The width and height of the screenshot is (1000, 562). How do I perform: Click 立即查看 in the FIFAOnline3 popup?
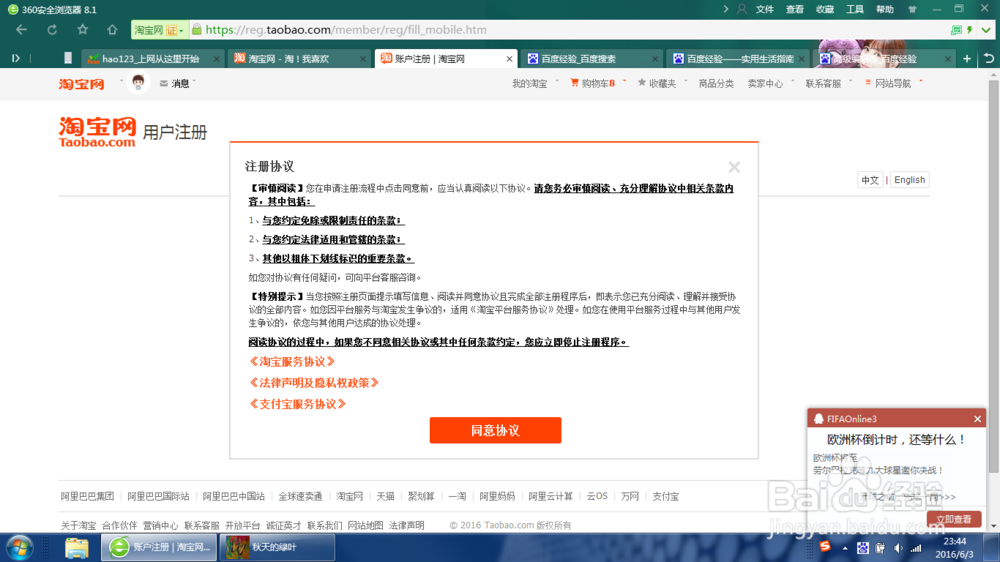[x=954, y=519]
